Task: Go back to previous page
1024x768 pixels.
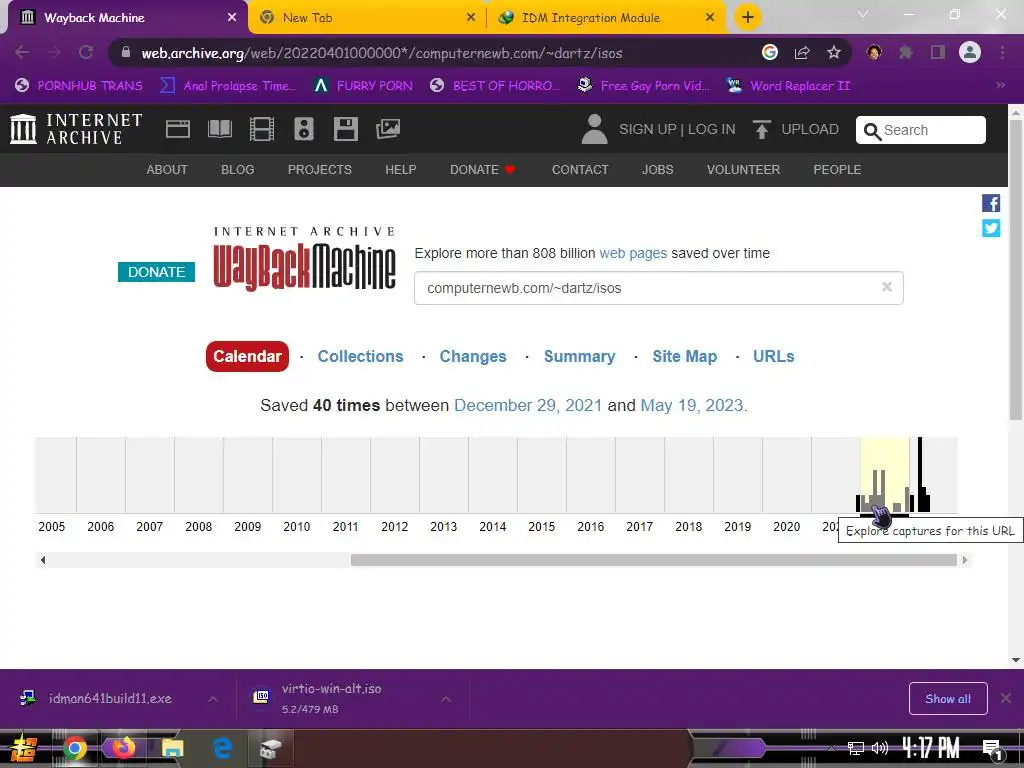Action: point(22,52)
